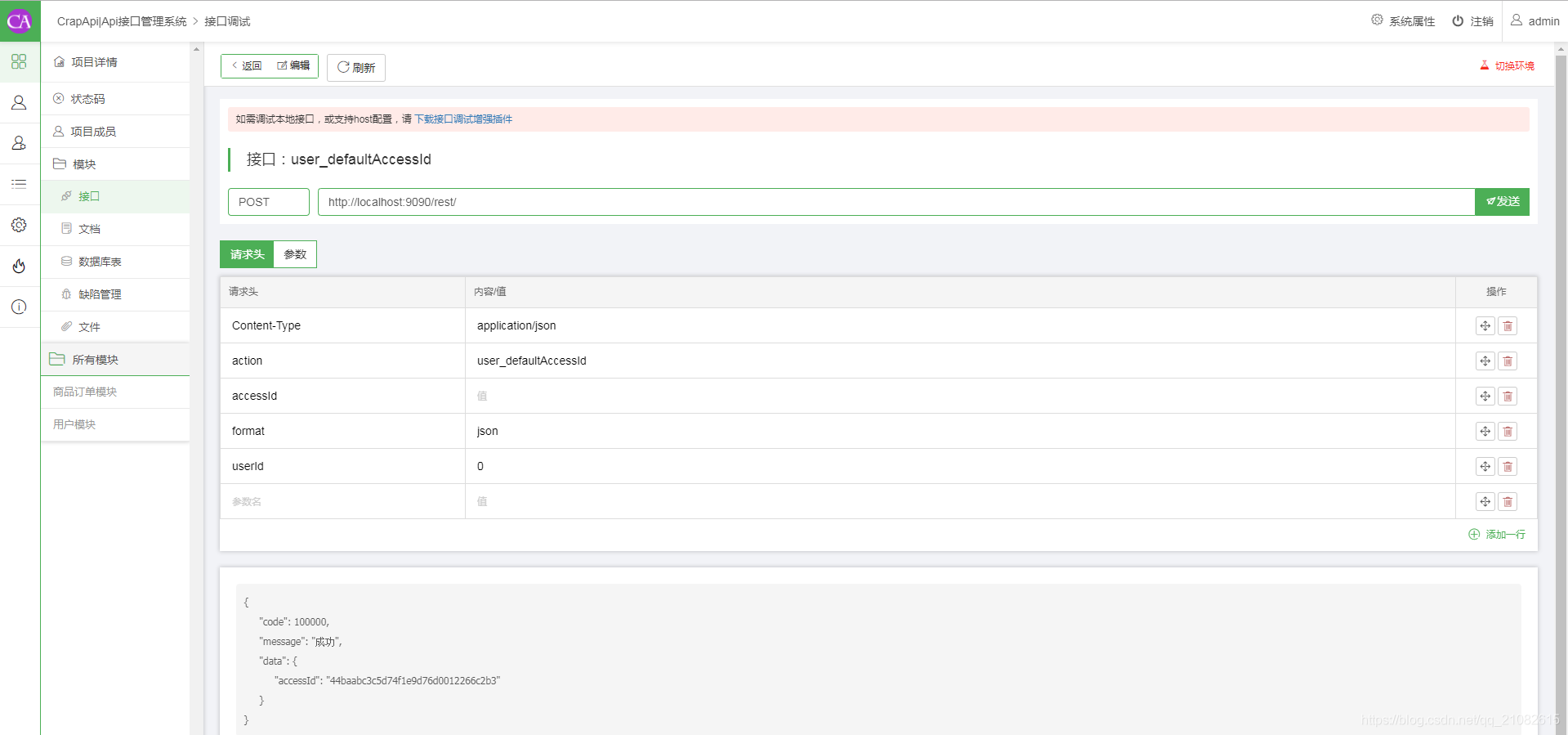
Task: Send the request with 发送 button
Action: tap(1502, 201)
